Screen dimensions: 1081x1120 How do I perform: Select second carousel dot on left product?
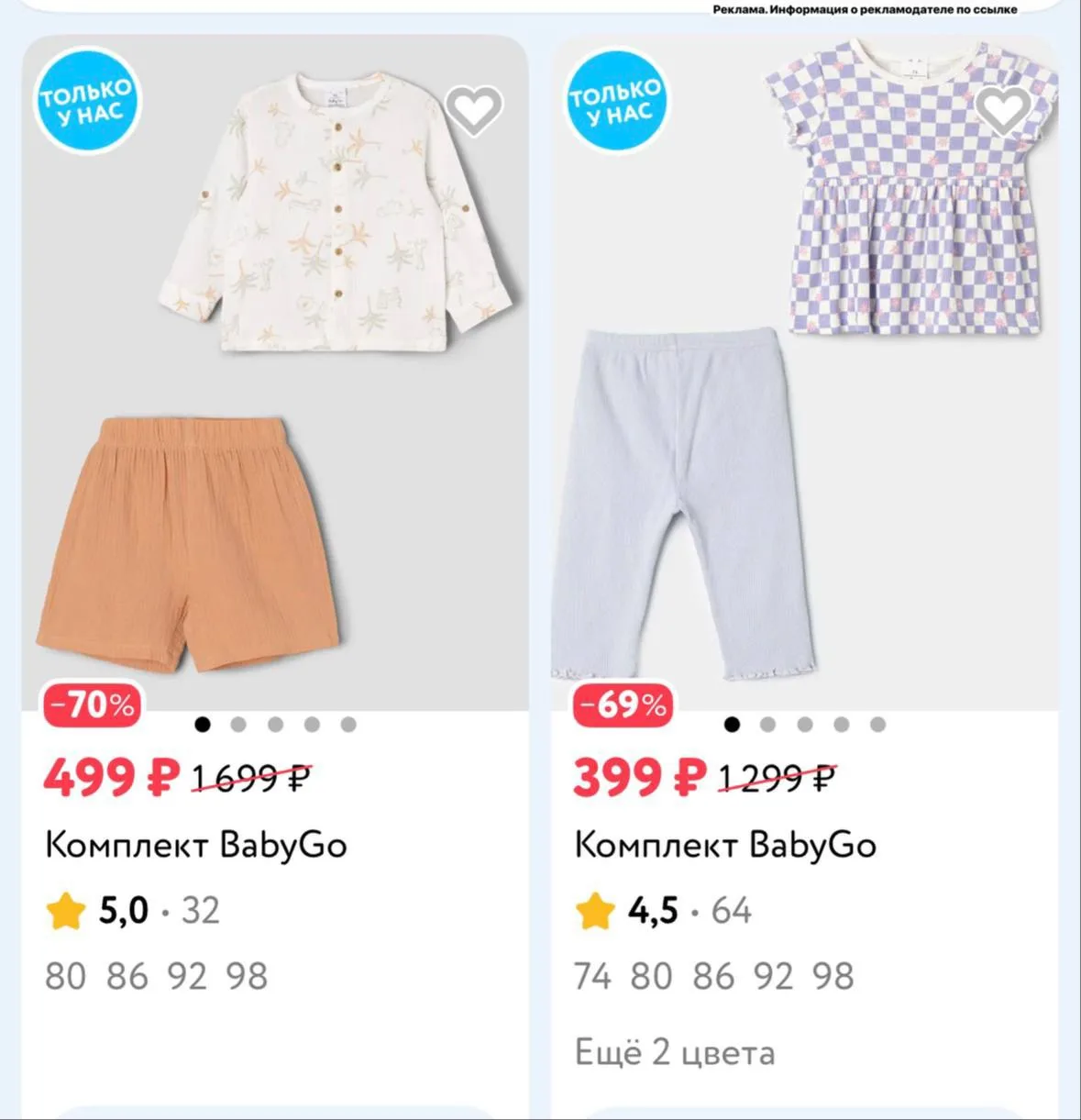(238, 725)
